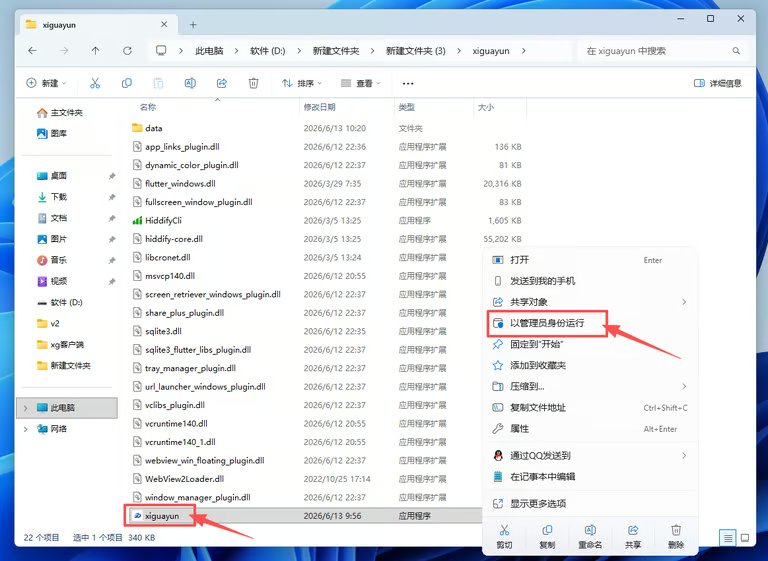This screenshot has width=768, height=561.
Task: Choose 属性 in the context menu
Action: (x=590, y=428)
